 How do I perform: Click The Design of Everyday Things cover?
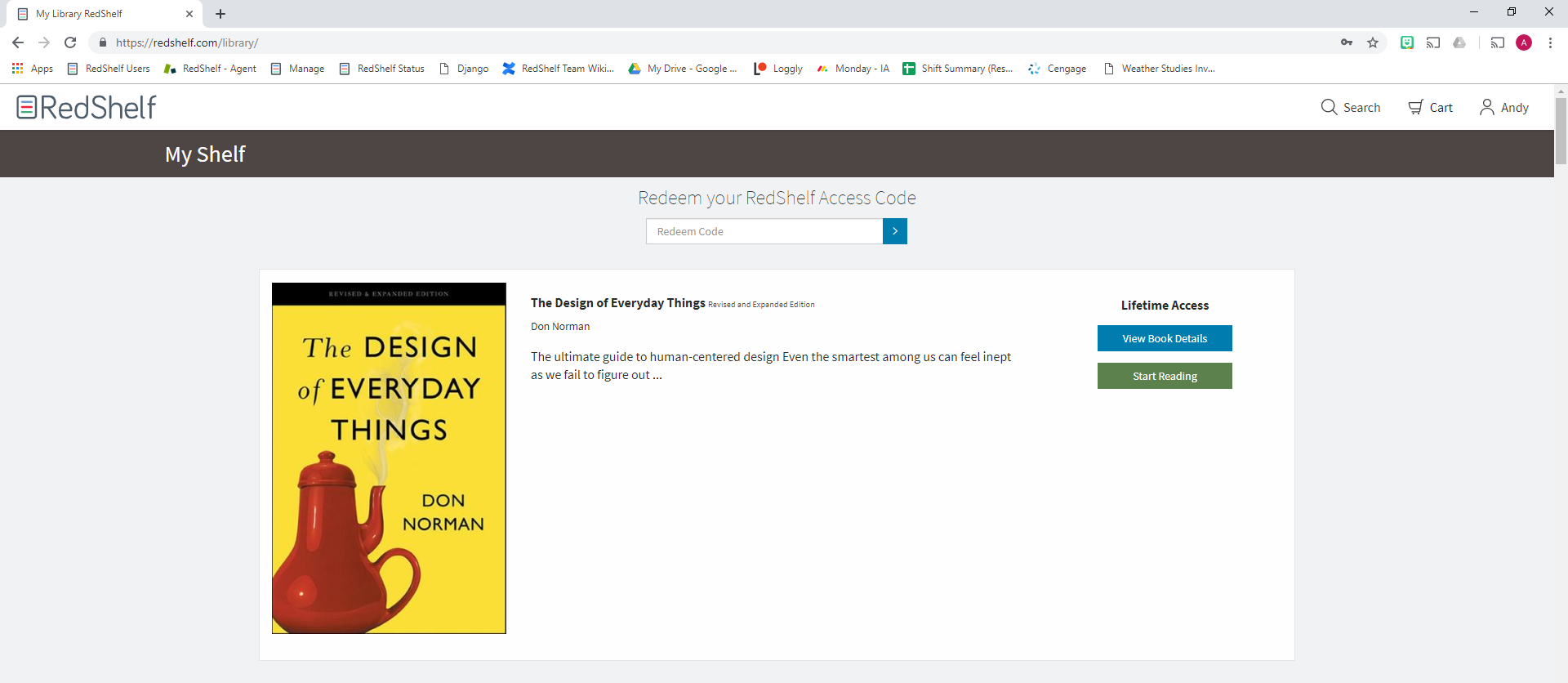point(389,458)
